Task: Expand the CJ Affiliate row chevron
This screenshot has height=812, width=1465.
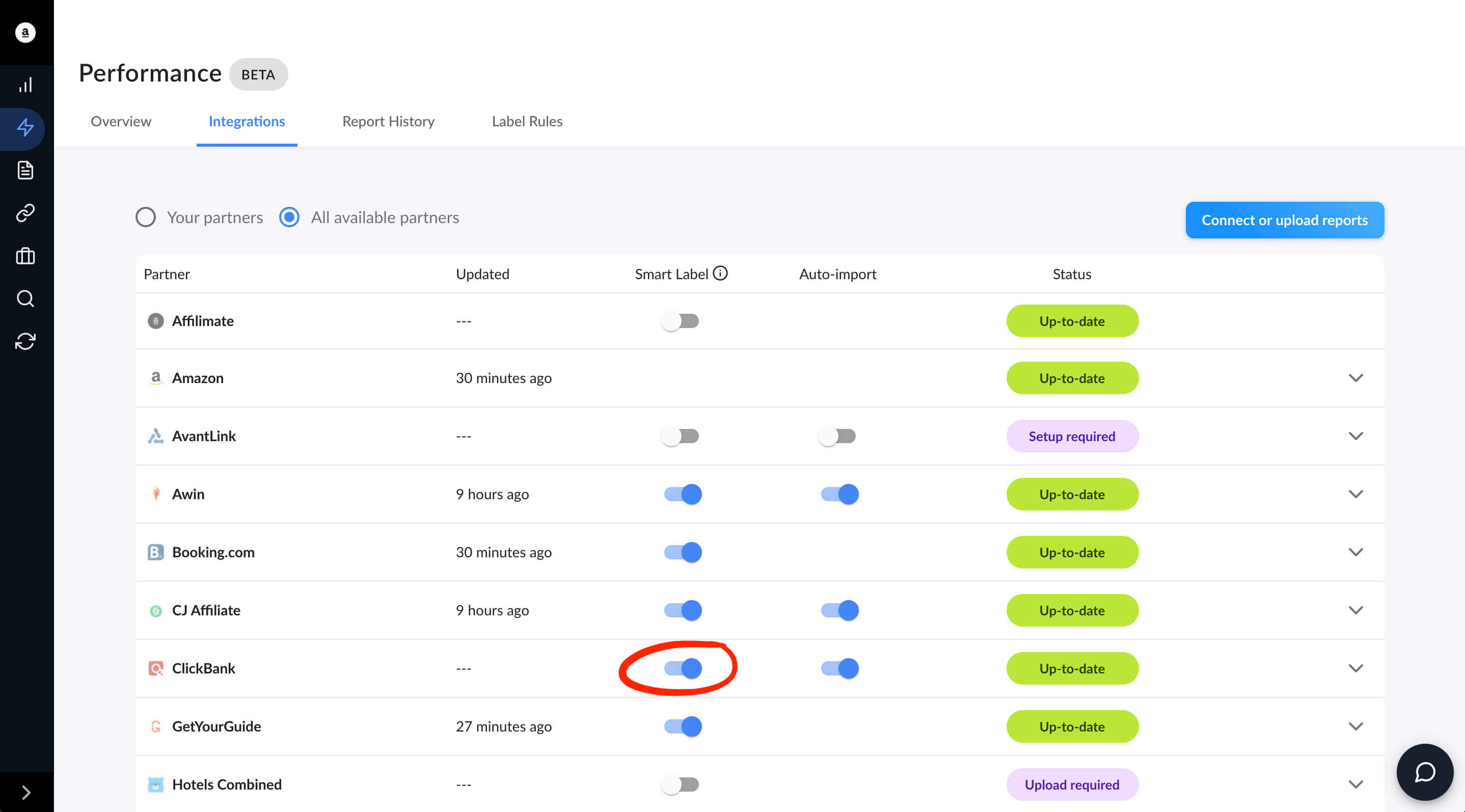Action: click(1356, 610)
